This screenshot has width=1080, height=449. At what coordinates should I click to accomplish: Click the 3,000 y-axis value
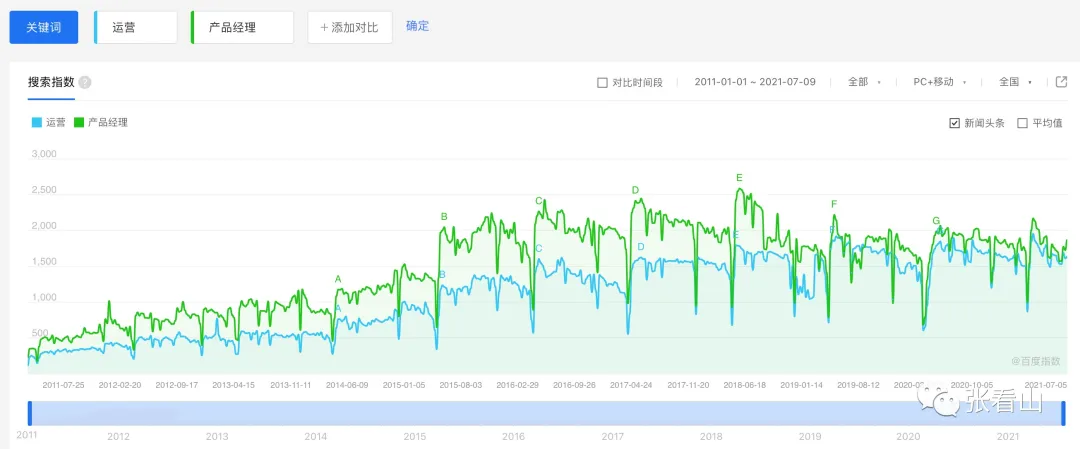click(44, 154)
